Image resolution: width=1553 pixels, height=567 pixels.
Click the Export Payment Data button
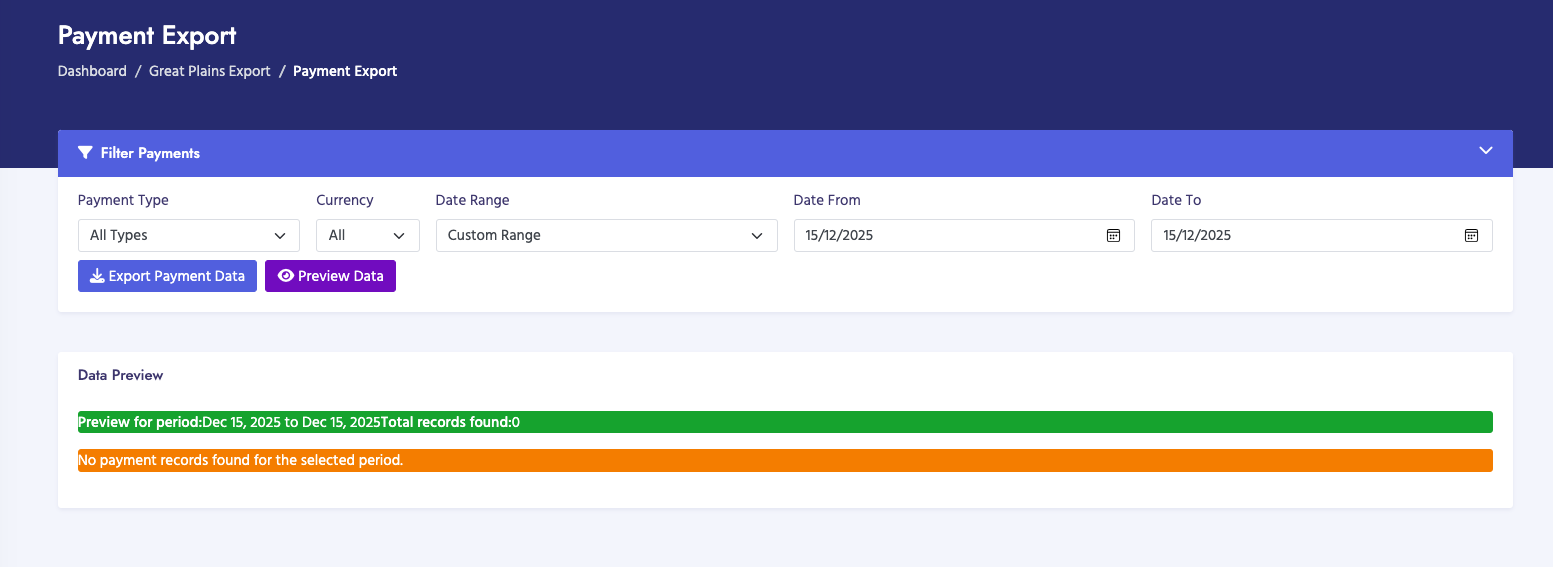click(x=167, y=276)
